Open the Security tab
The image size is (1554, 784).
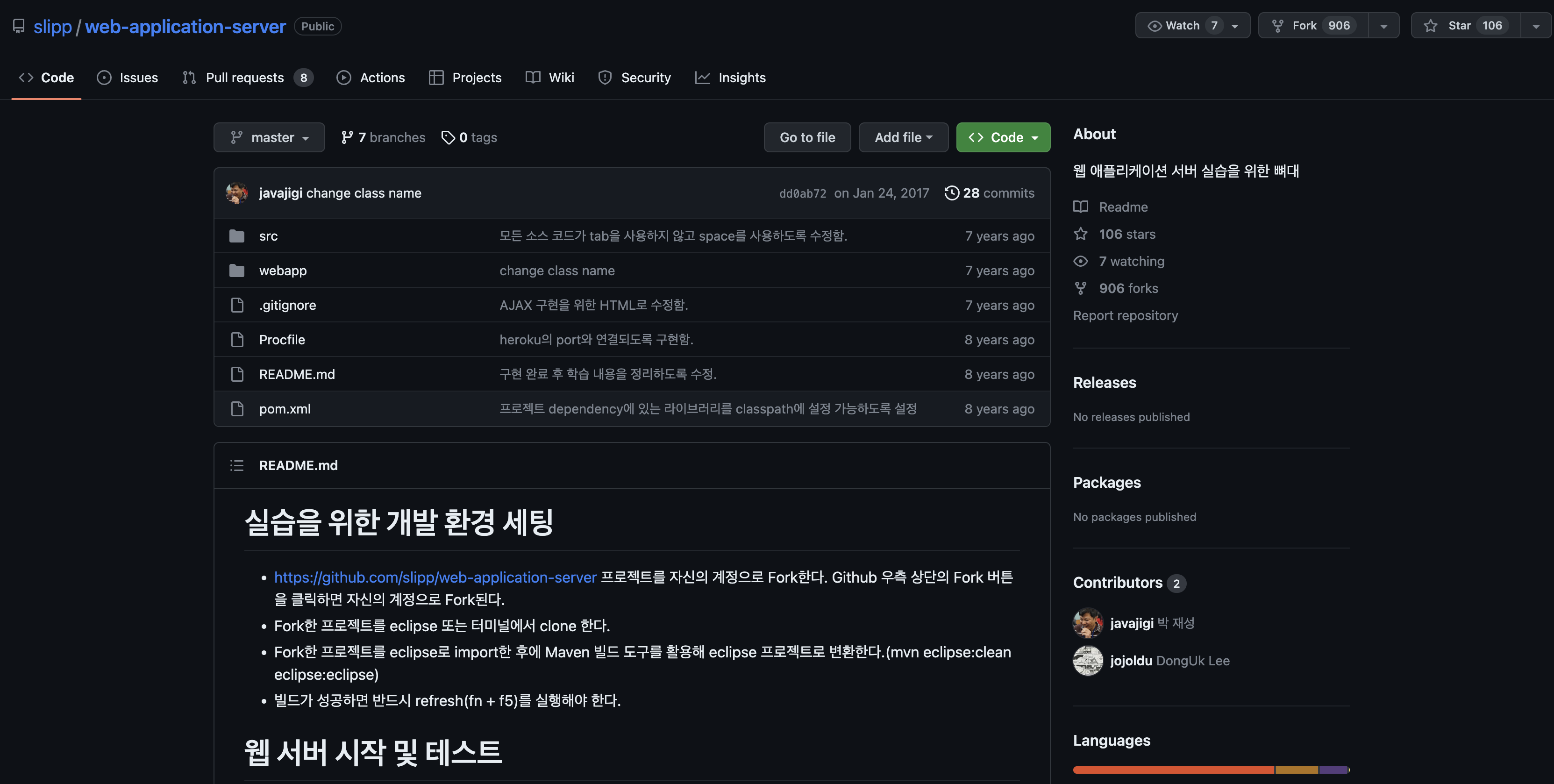tap(634, 78)
